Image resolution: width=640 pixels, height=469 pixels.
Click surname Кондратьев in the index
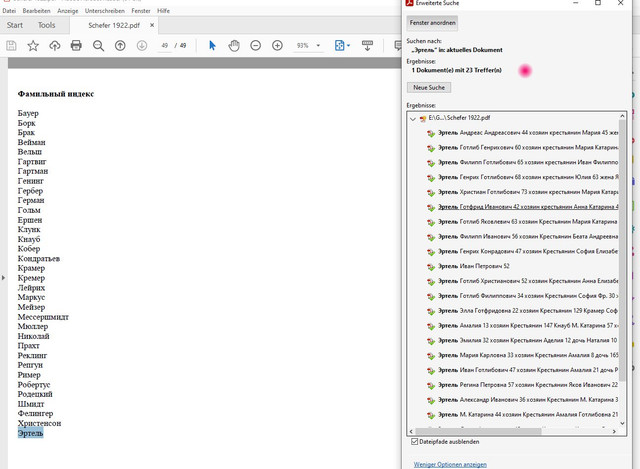38,258
